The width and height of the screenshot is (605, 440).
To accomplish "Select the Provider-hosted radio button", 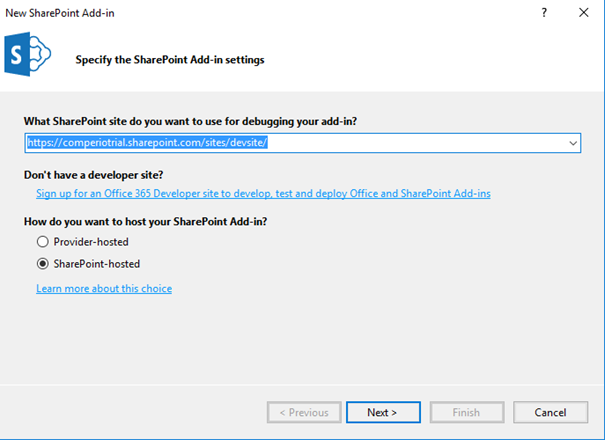I will [42, 242].
